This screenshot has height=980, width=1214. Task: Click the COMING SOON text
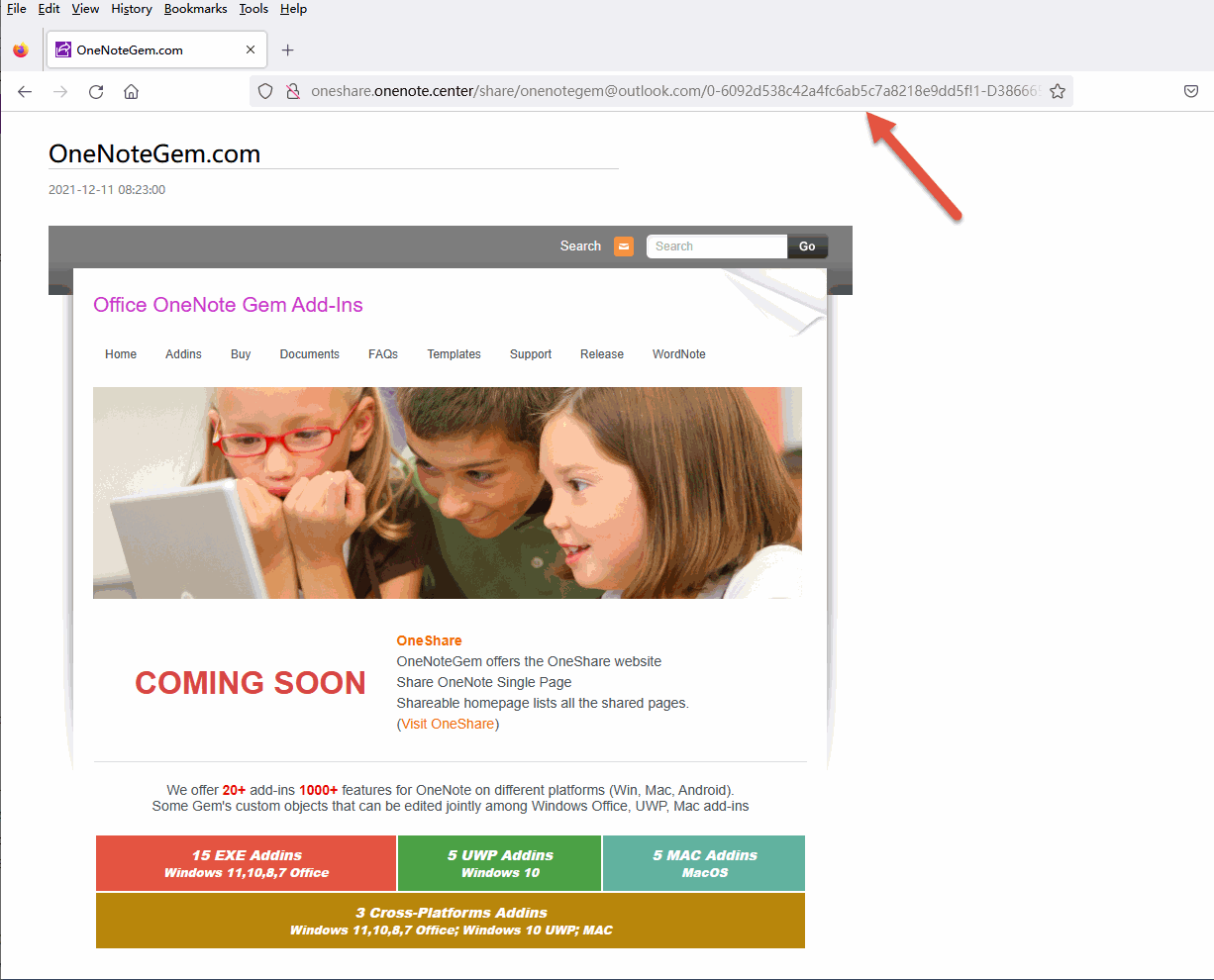point(251,683)
